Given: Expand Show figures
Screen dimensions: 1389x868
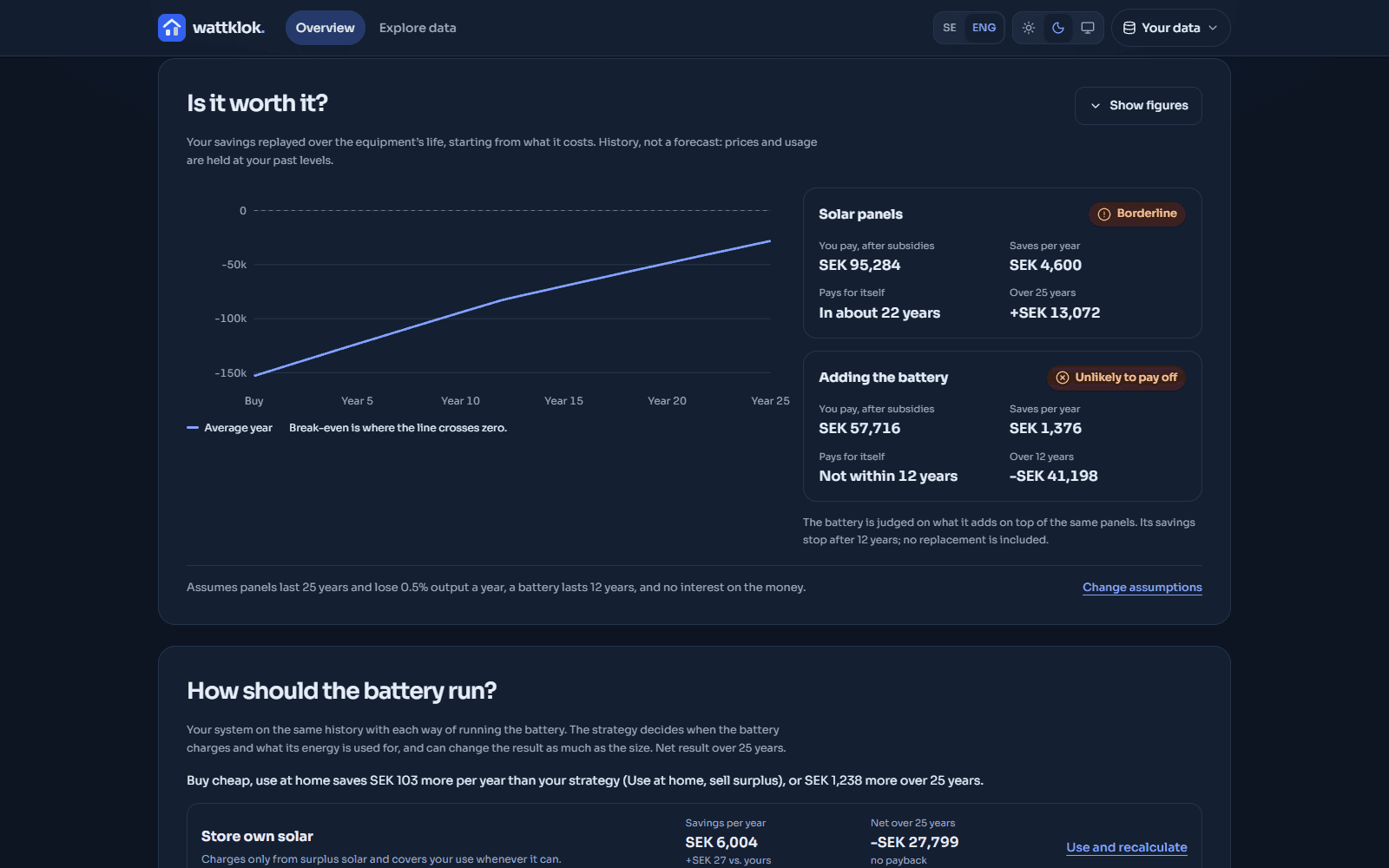Looking at the screenshot, I should 1138,106.
